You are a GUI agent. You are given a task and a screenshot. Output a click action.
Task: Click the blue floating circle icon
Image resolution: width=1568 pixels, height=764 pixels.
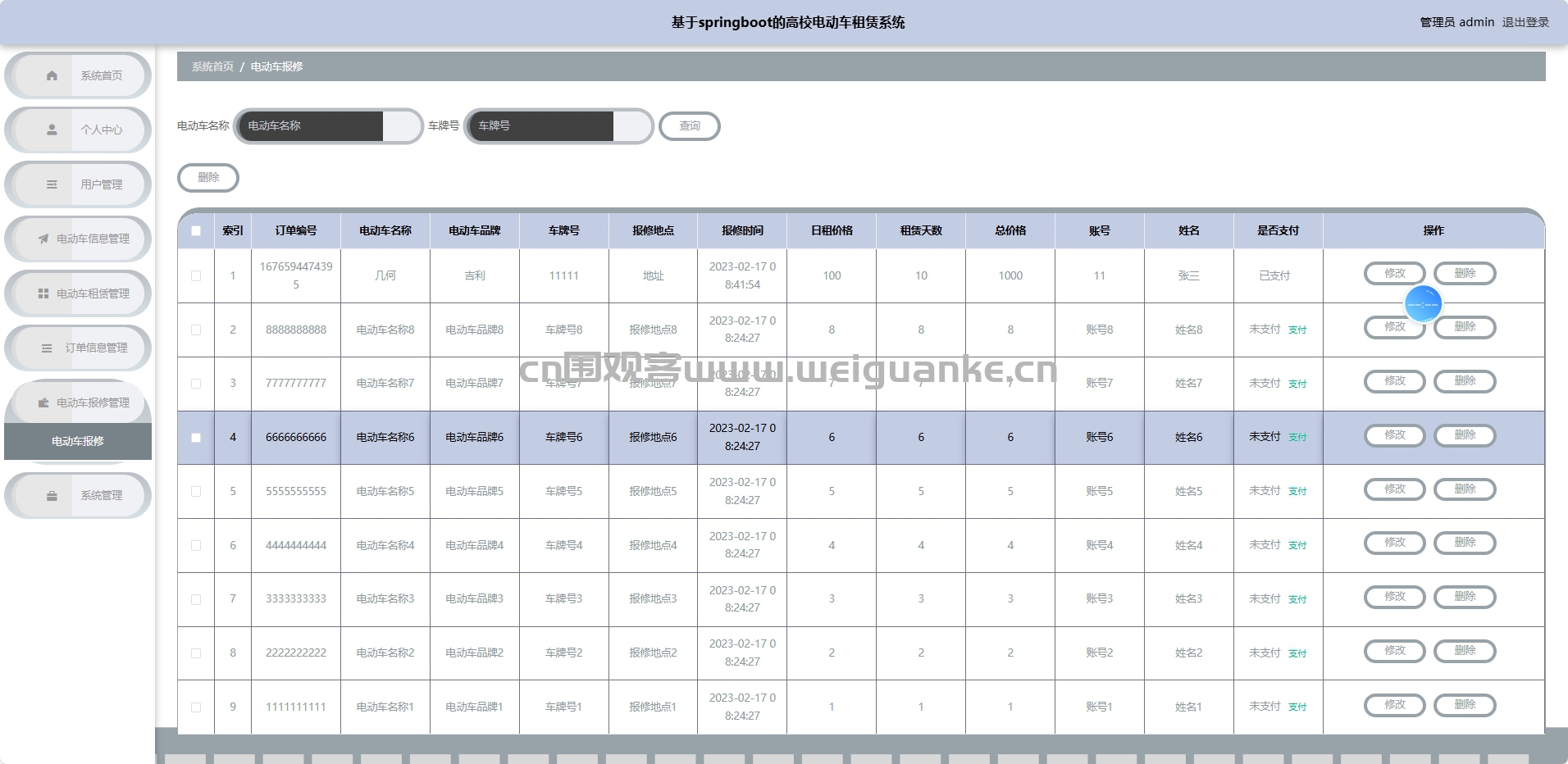click(x=1423, y=304)
